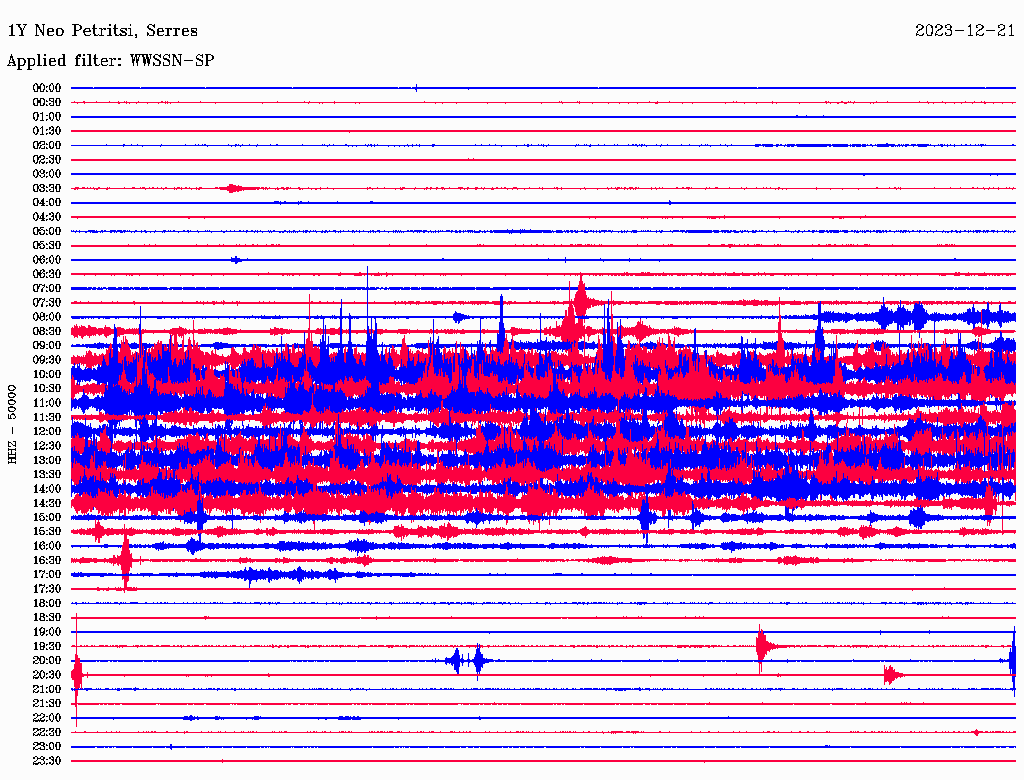Select the 00:30 time label
The height and width of the screenshot is (780, 1024).
click(x=47, y=102)
